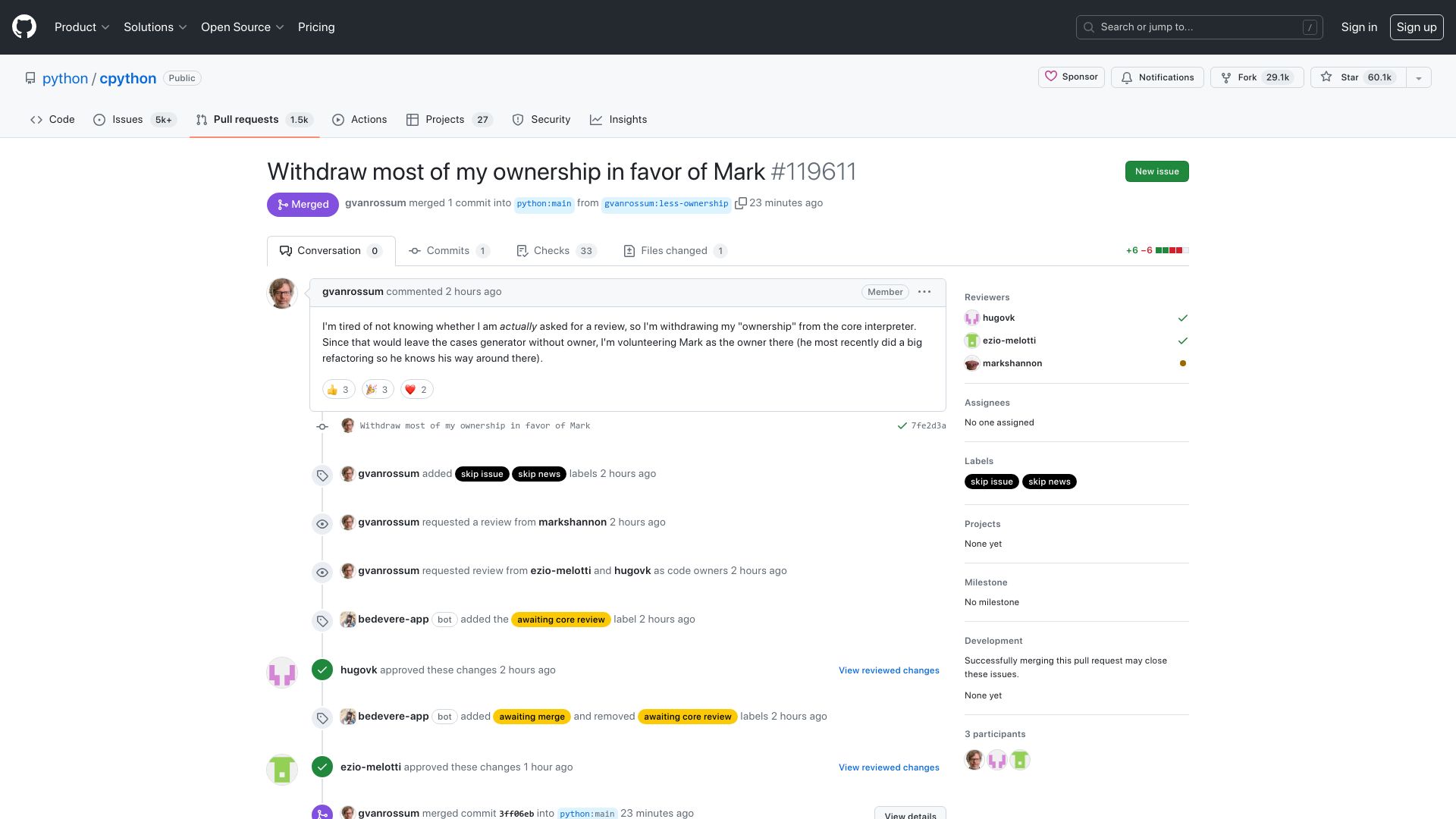The height and width of the screenshot is (819, 1456).
Task: Copy the branch name with copy icon
Action: [x=741, y=203]
